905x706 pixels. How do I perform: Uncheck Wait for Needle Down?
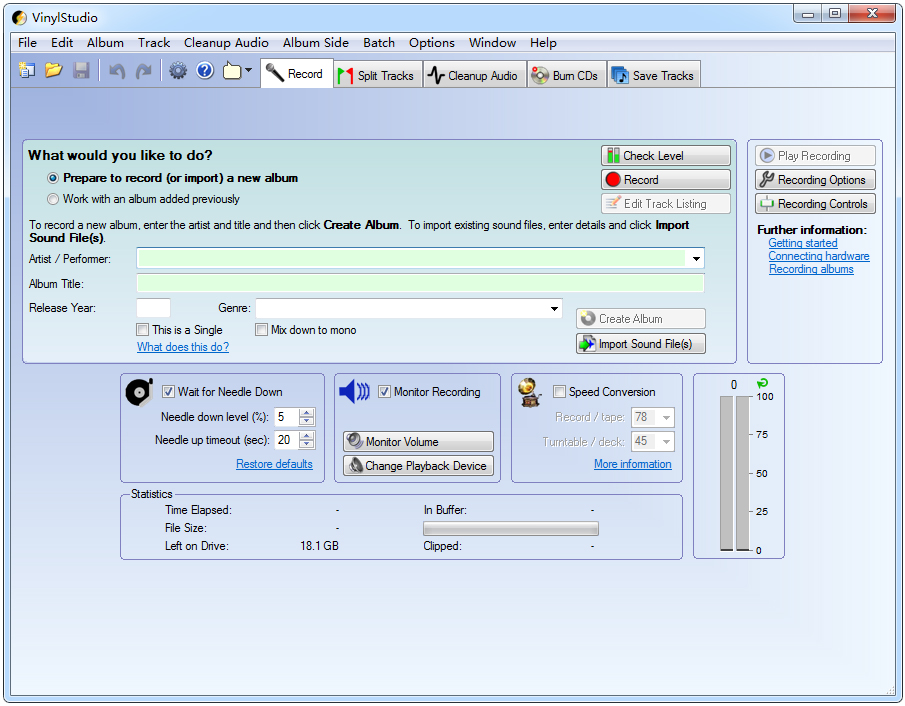168,392
